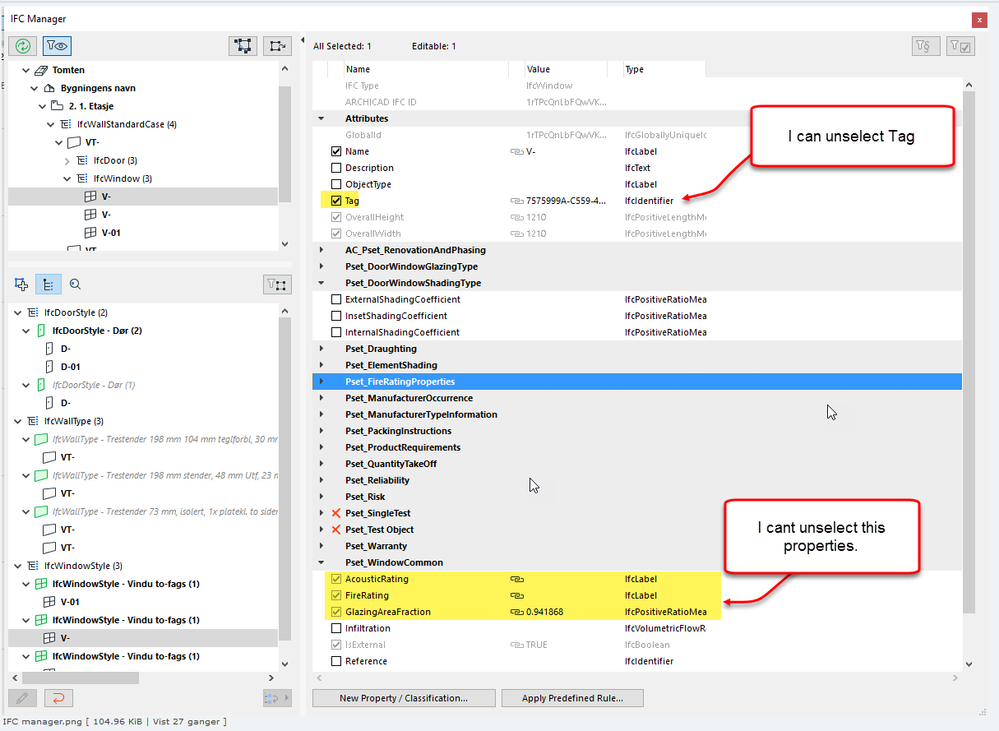Click the link icon in the Tag row
The image size is (999, 731).
(x=517, y=201)
